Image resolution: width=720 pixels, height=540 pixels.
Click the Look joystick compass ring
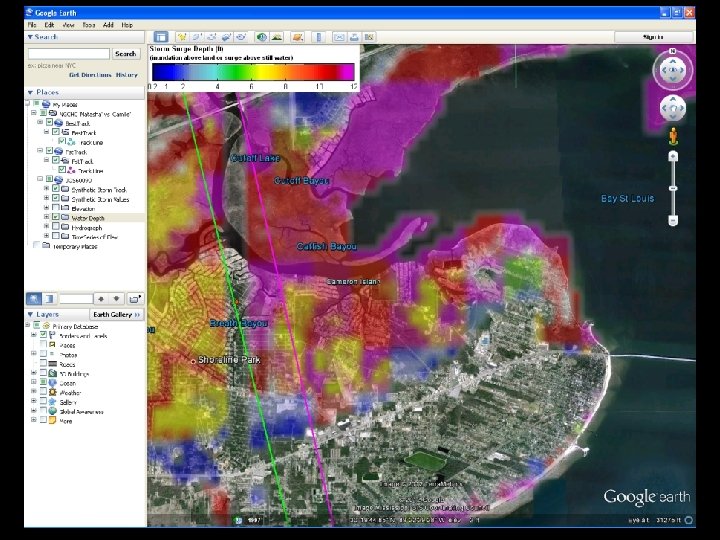(x=673, y=70)
